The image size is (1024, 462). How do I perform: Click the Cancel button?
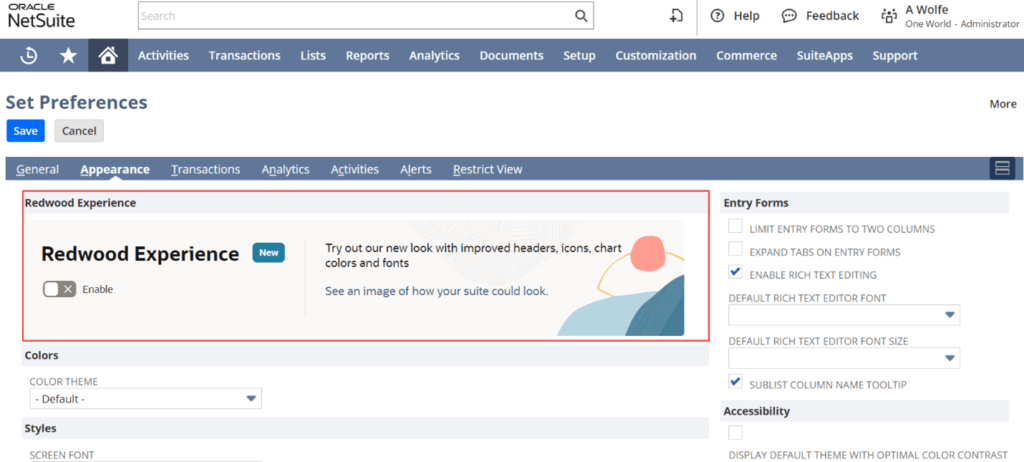tap(79, 131)
